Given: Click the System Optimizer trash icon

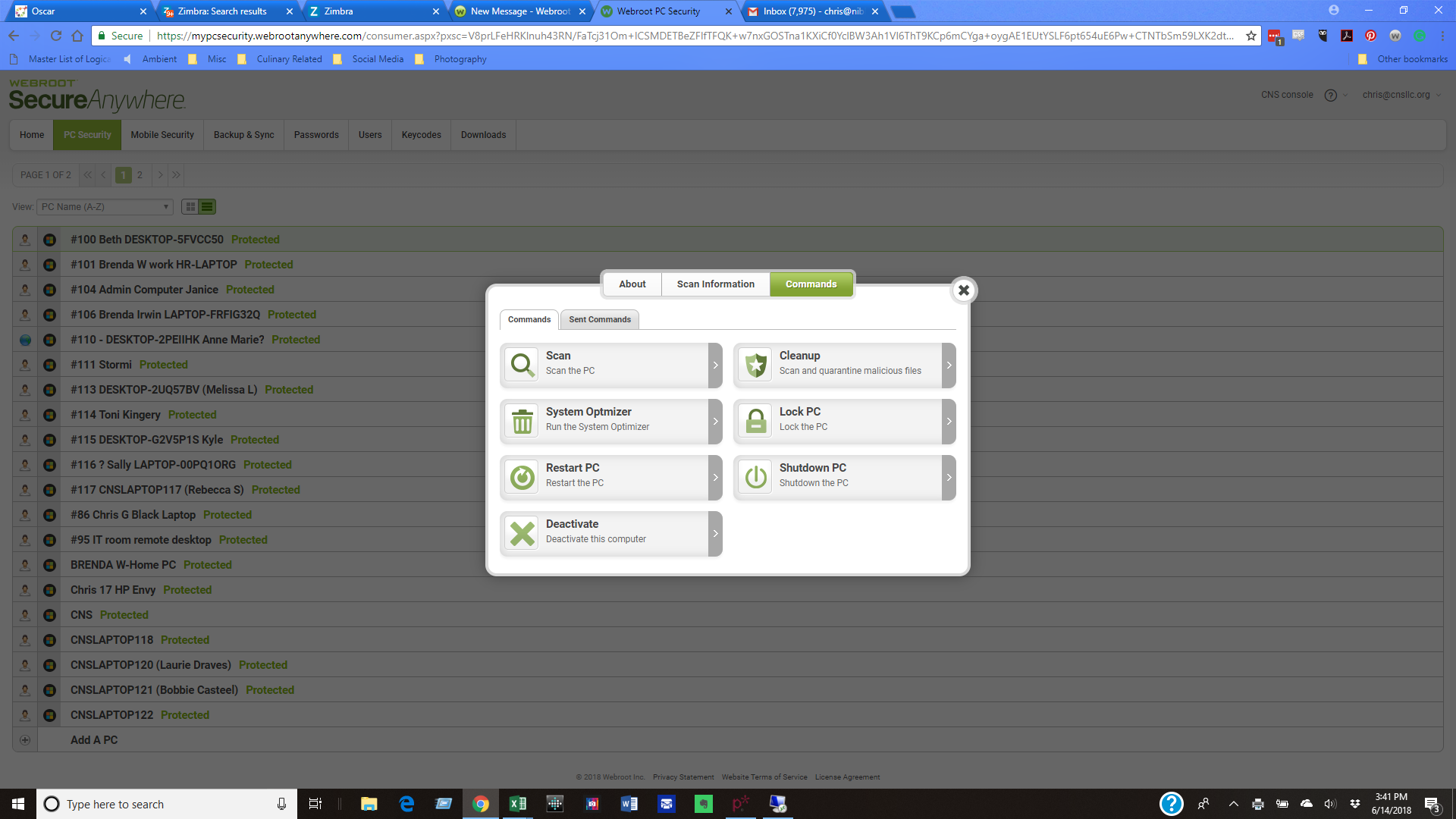Looking at the screenshot, I should click(x=522, y=422).
